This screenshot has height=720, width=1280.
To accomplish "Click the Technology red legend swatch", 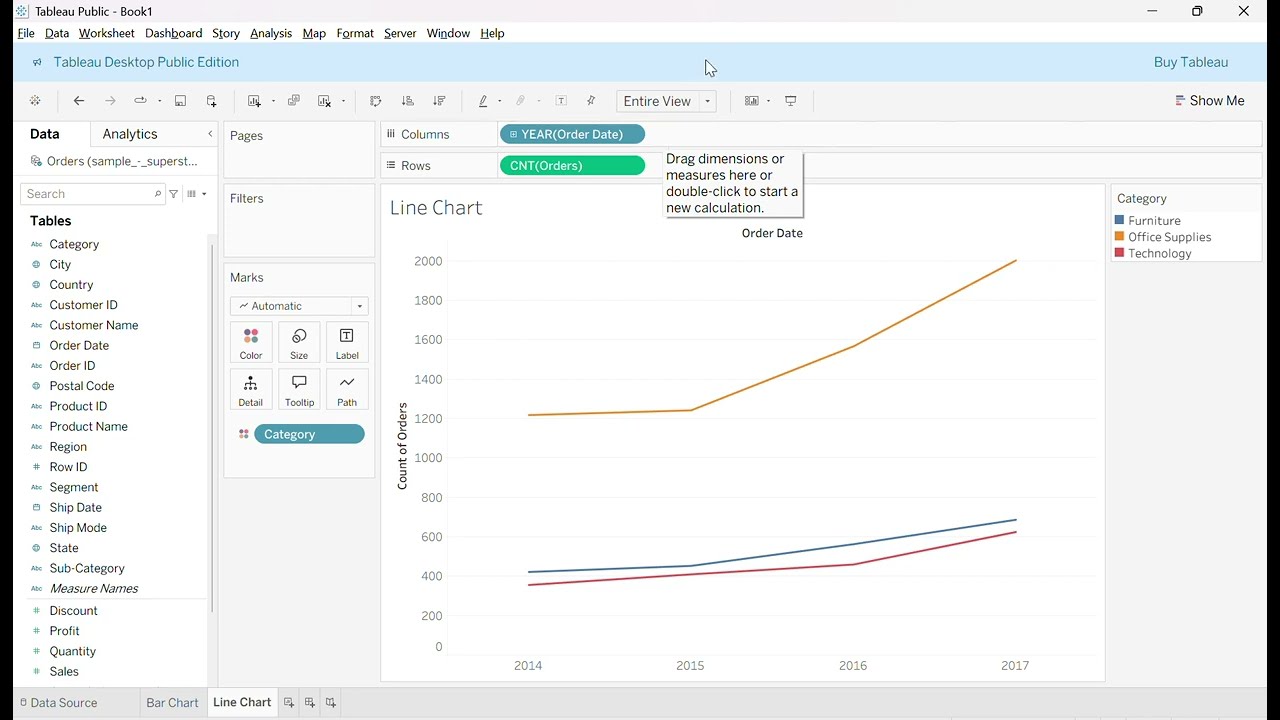I will (x=1120, y=253).
